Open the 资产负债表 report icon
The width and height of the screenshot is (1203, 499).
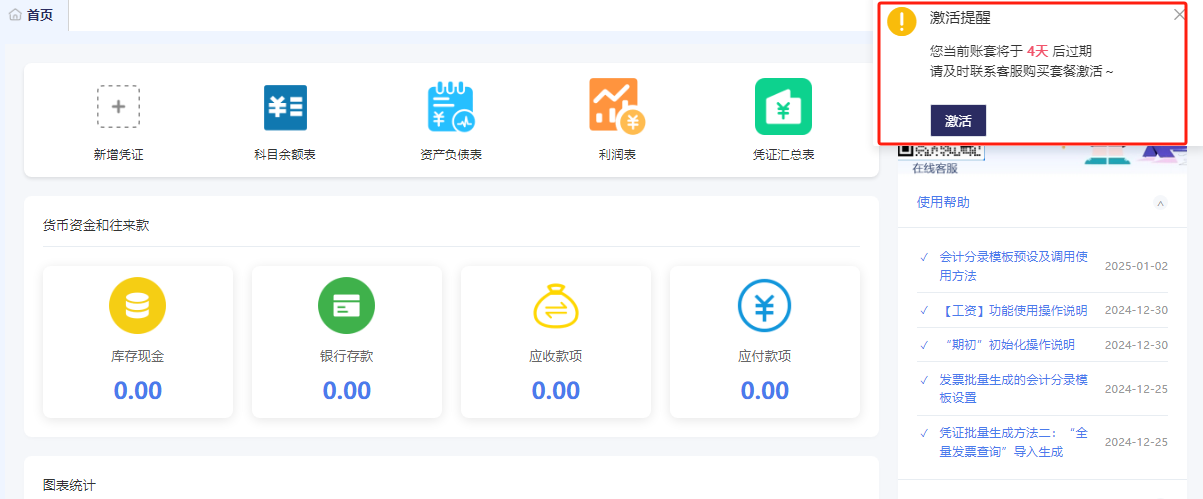point(451,107)
